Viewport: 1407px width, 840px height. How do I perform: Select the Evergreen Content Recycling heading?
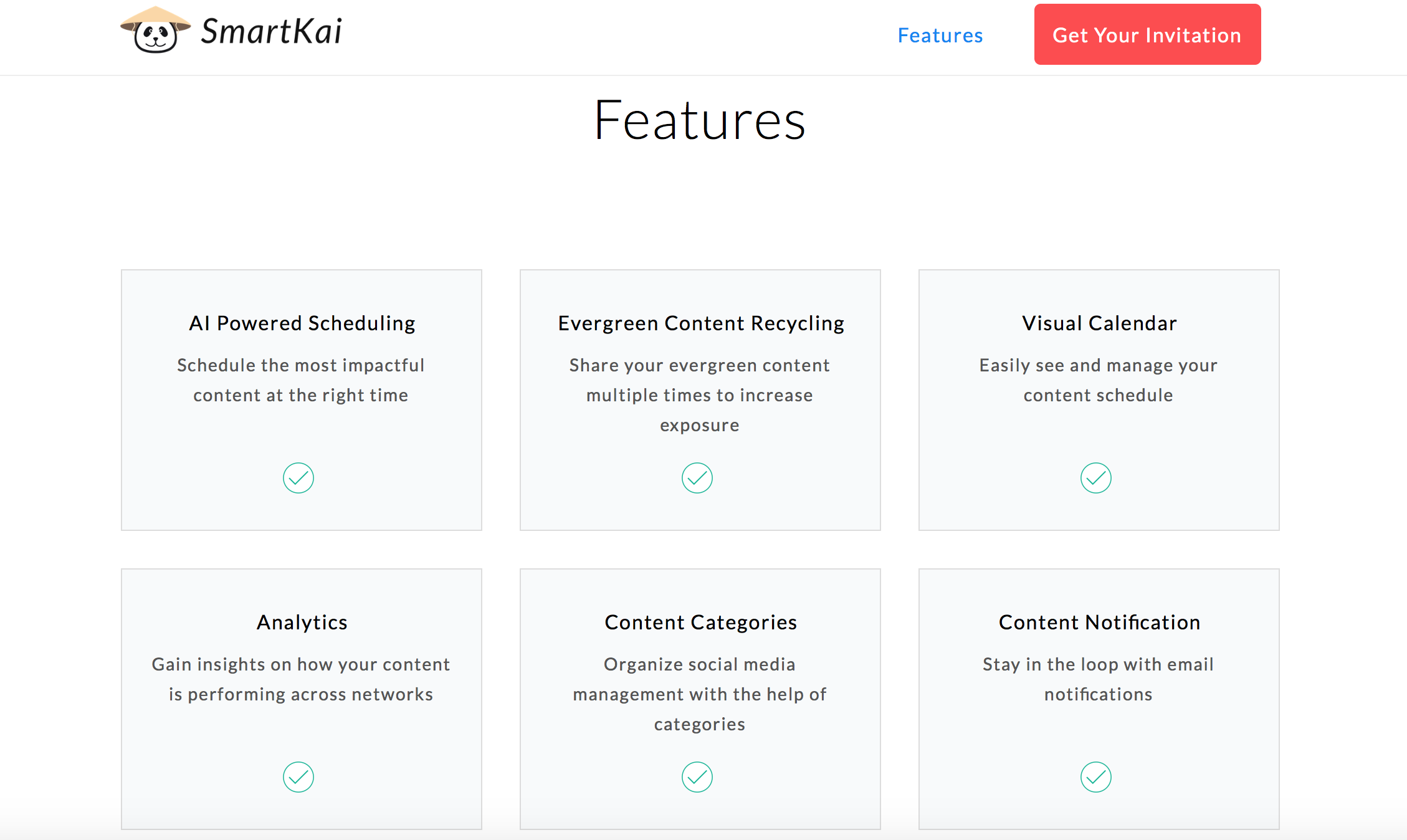click(x=701, y=323)
